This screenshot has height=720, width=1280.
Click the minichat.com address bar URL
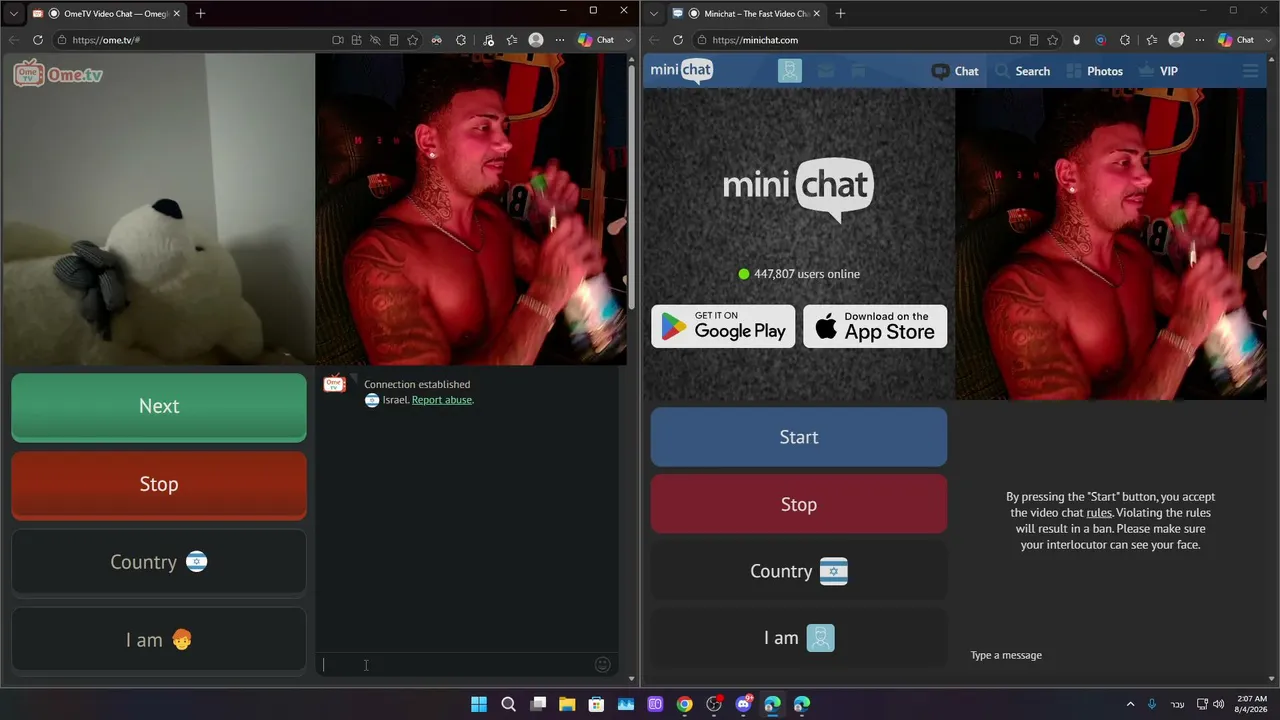pyautogui.click(x=755, y=40)
